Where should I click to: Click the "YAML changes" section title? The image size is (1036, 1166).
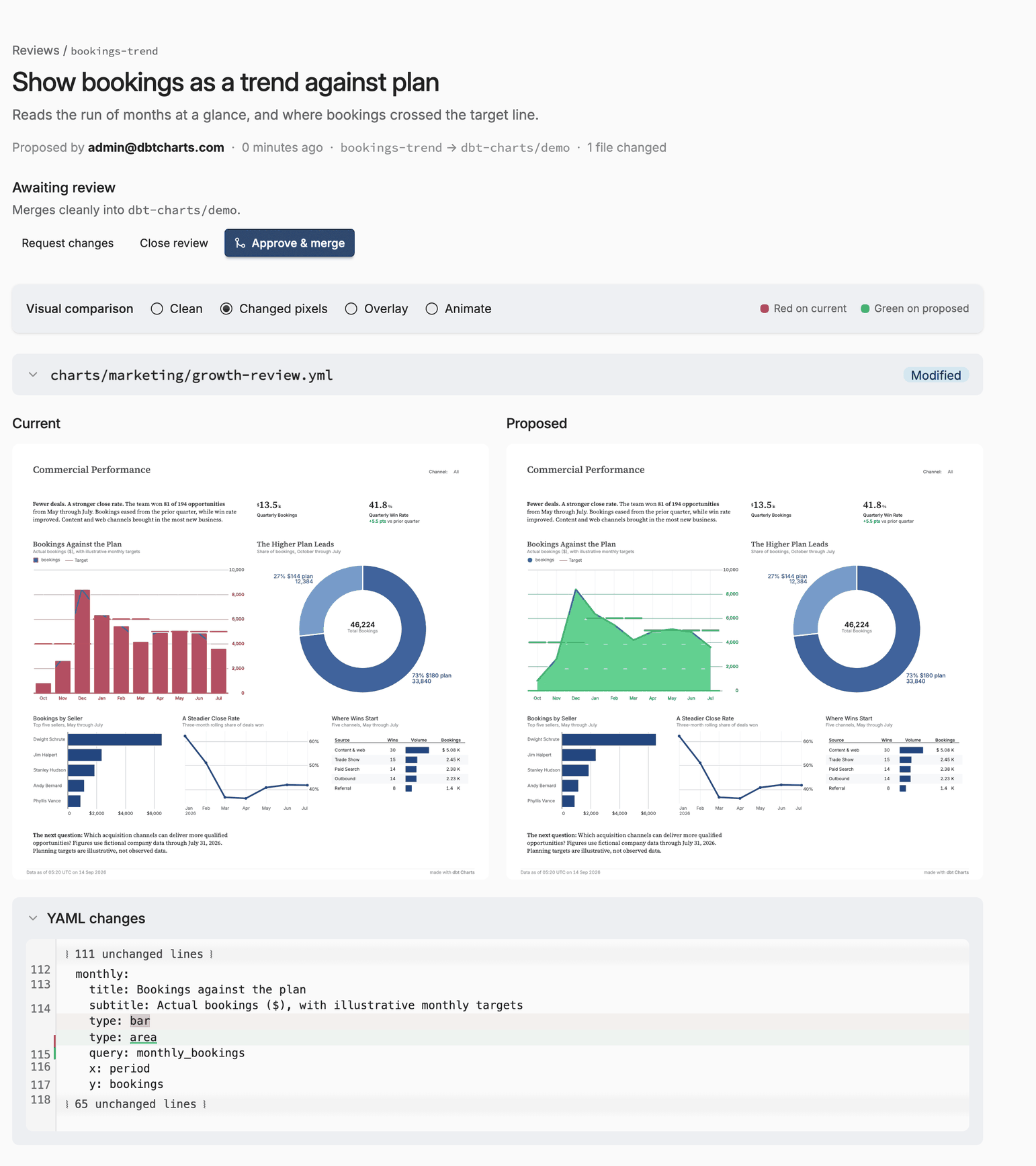96,918
